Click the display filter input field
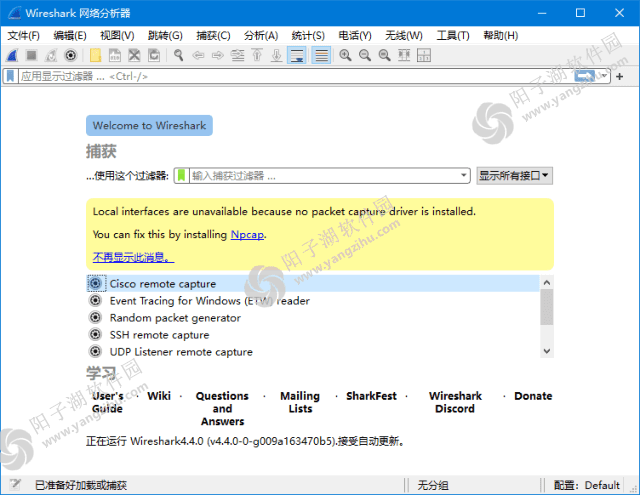The width and height of the screenshot is (640, 495). [296, 76]
